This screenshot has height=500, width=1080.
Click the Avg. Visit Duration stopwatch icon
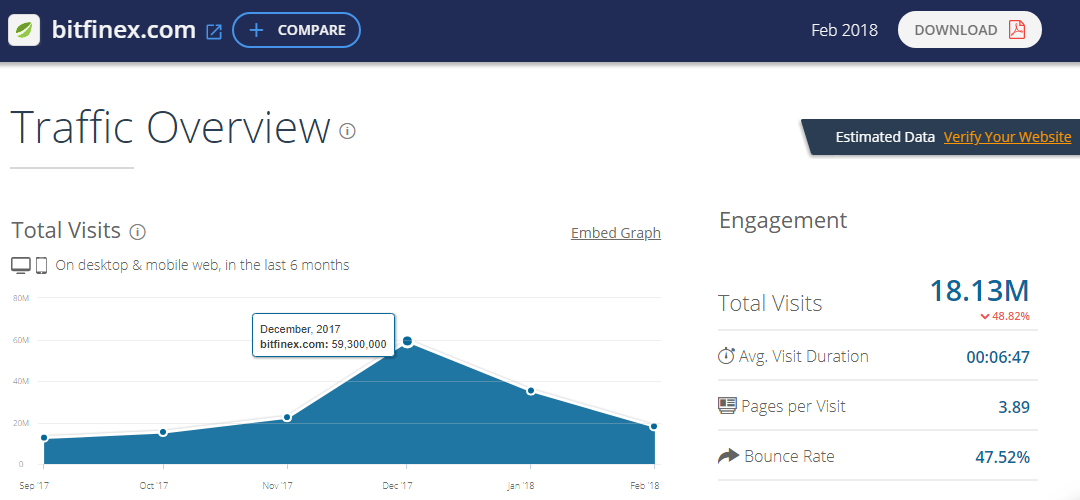pos(727,356)
